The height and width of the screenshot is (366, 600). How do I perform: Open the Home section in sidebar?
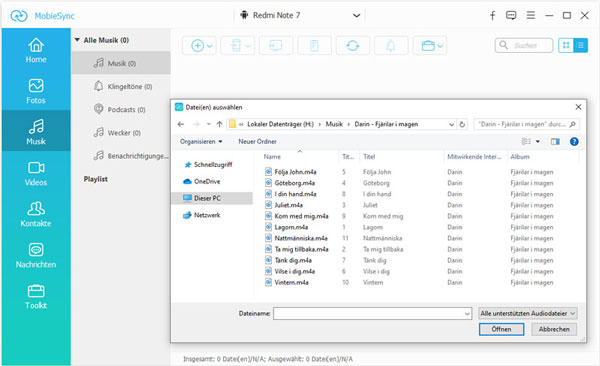tap(36, 51)
